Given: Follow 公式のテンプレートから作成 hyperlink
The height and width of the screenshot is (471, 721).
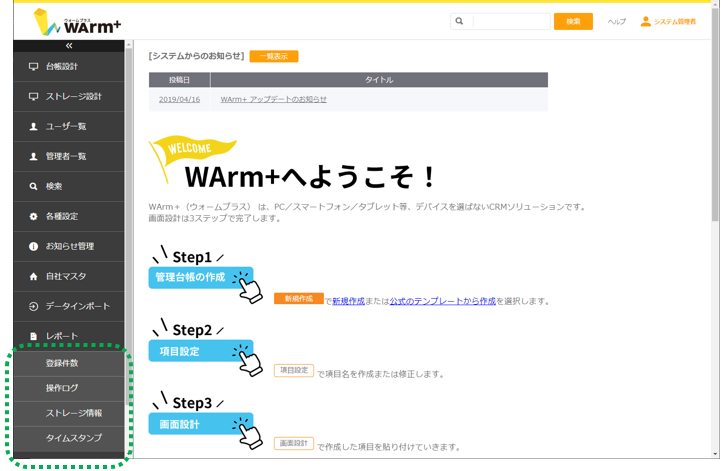Looking at the screenshot, I should point(443,301).
